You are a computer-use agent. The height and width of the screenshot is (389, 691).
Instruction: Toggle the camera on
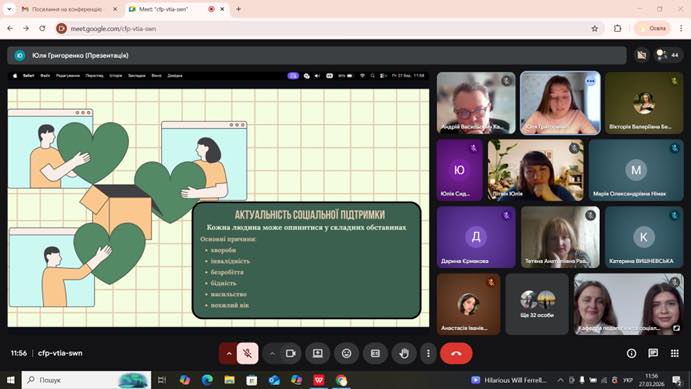pos(290,353)
